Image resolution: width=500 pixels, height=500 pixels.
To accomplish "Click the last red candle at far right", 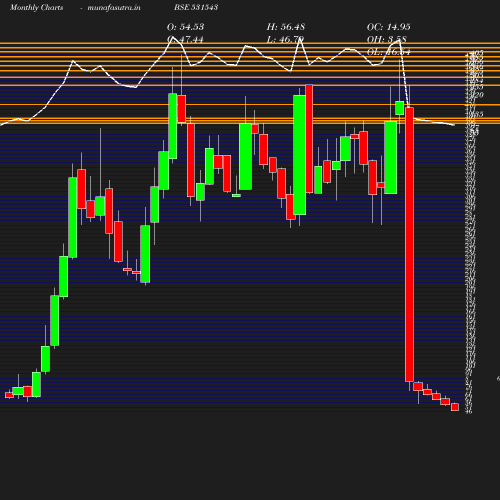I will (x=455, y=407).
